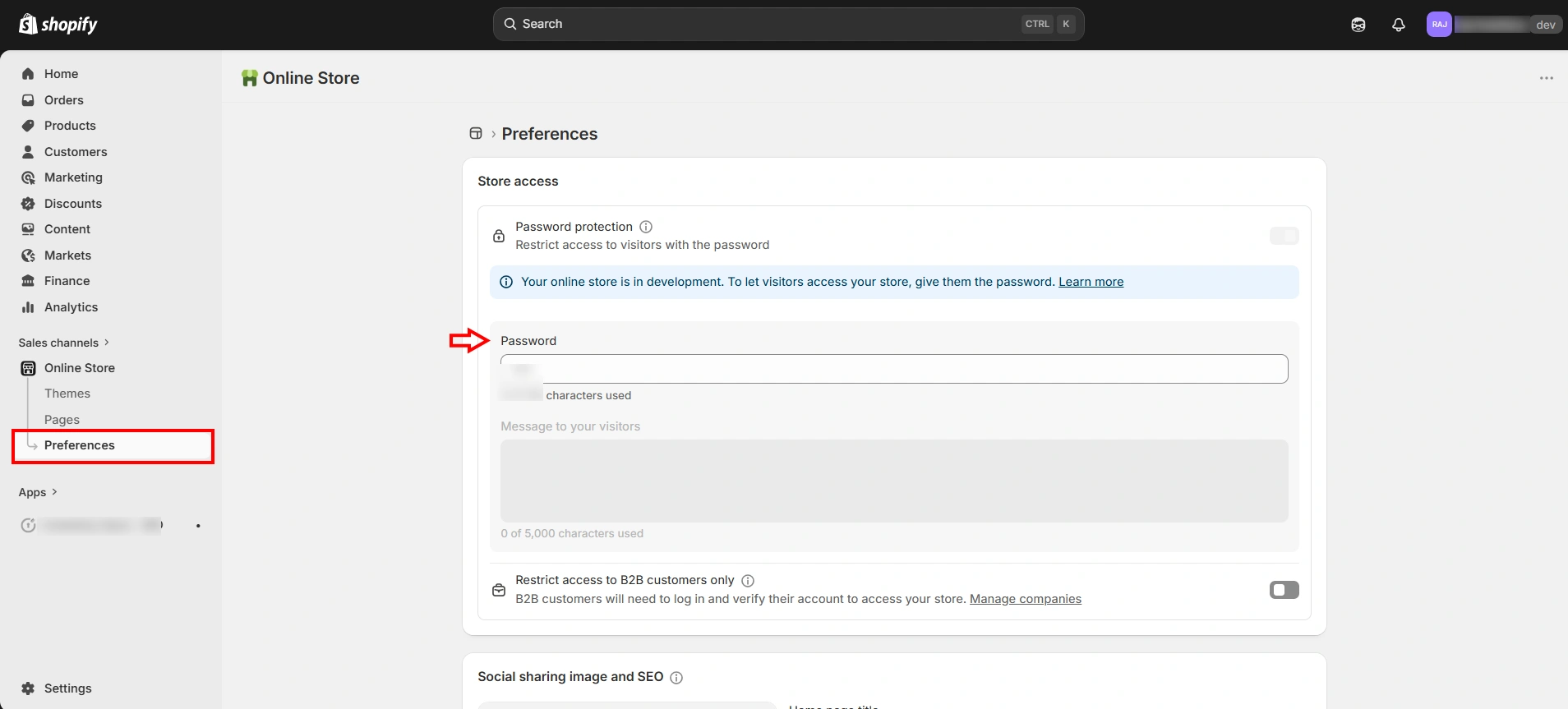Click the Password input field
Viewport: 1568px width, 709px height.
pos(894,369)
